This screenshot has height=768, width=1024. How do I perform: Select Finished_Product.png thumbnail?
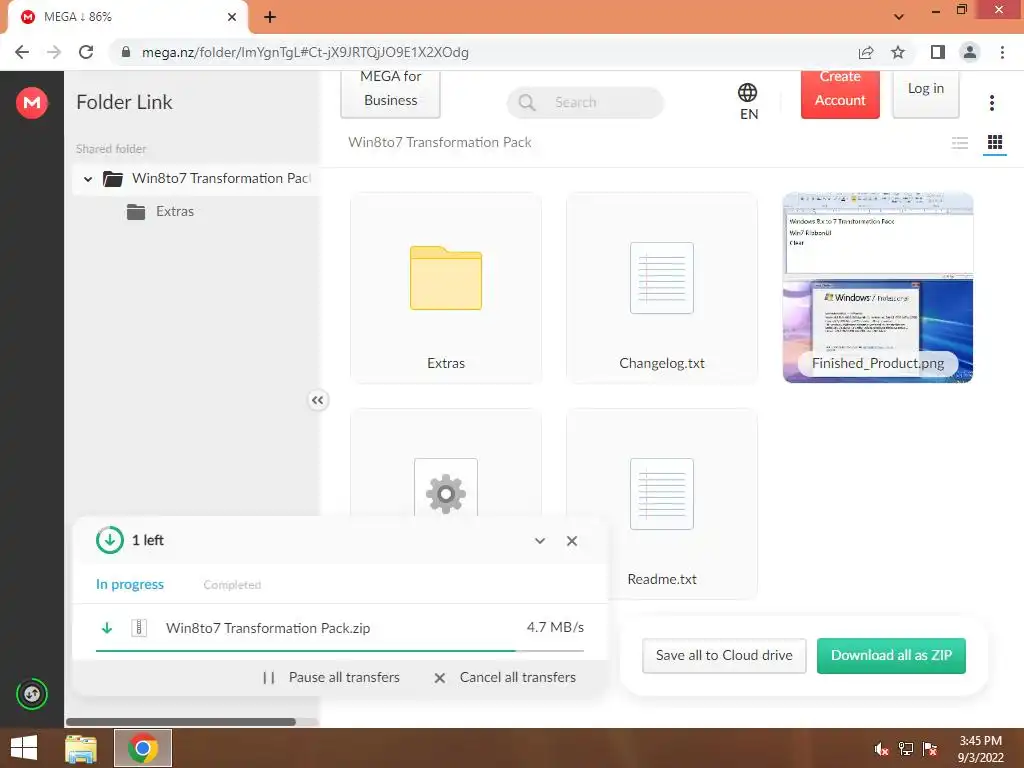point(878,288)
